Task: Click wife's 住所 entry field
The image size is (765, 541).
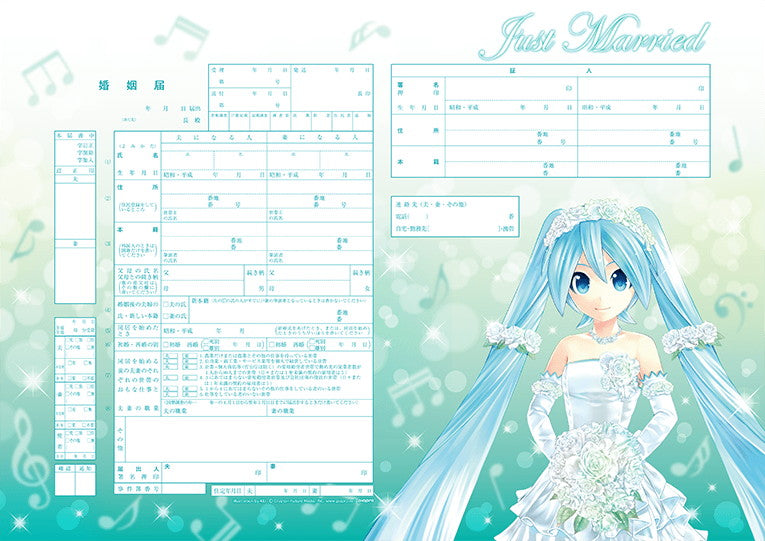Action: click(x=320, y=194)
